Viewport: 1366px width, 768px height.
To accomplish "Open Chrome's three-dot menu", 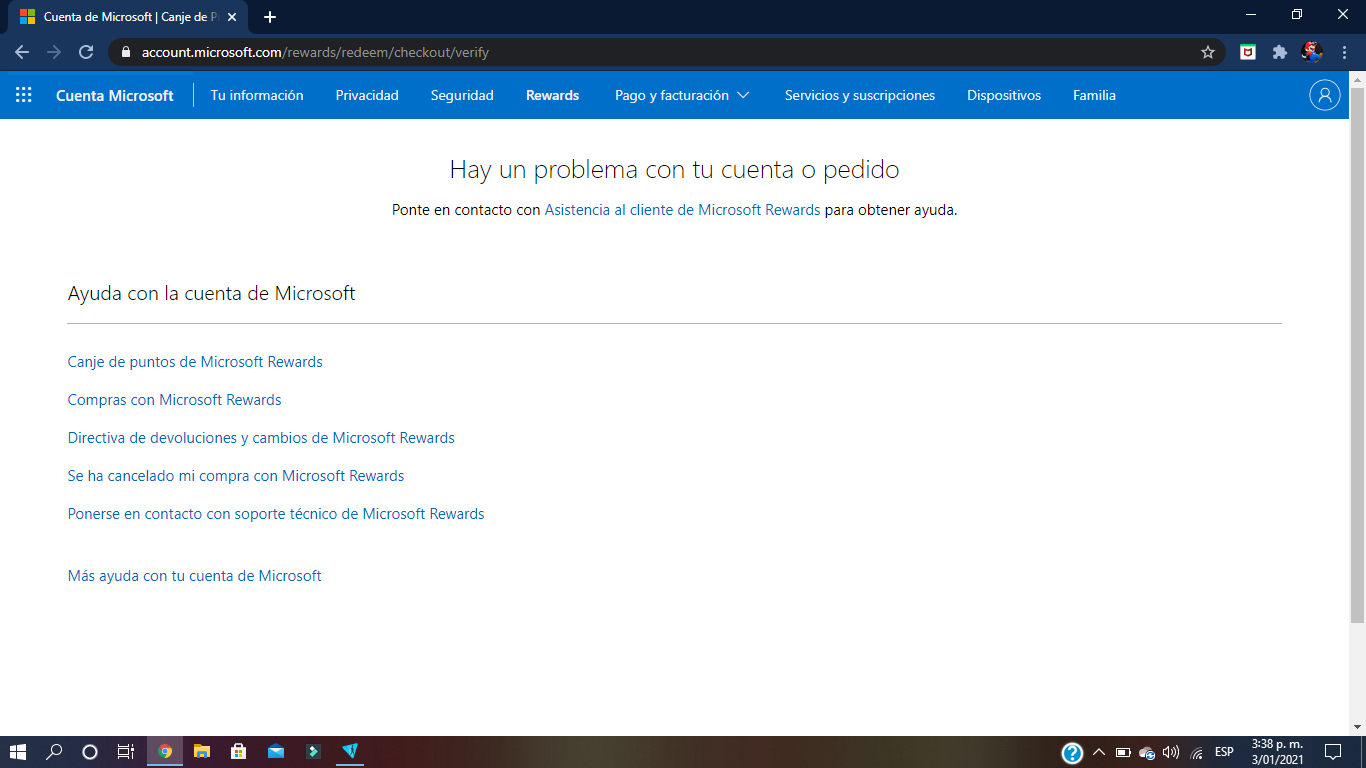I will point(1344,51).
